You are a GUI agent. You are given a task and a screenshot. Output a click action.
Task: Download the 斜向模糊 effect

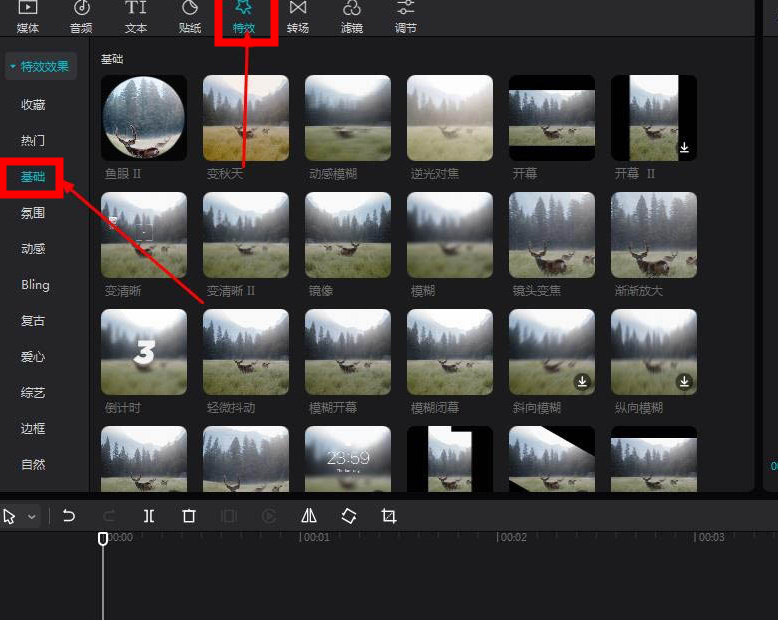pos(582,382)
